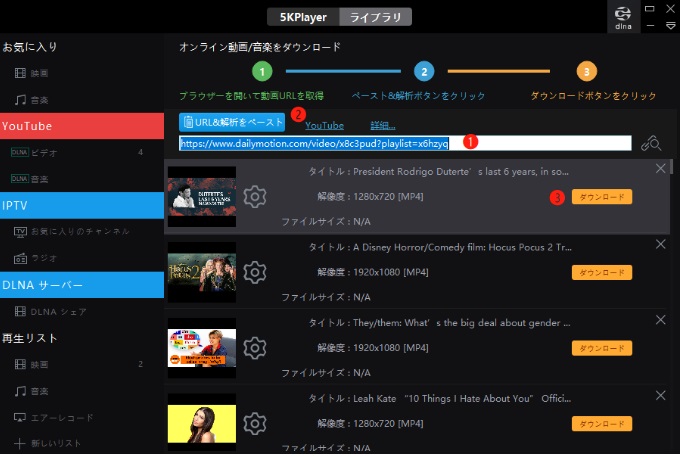
Task: Click the Leah Kate title text
Action: tap(439, 398)
